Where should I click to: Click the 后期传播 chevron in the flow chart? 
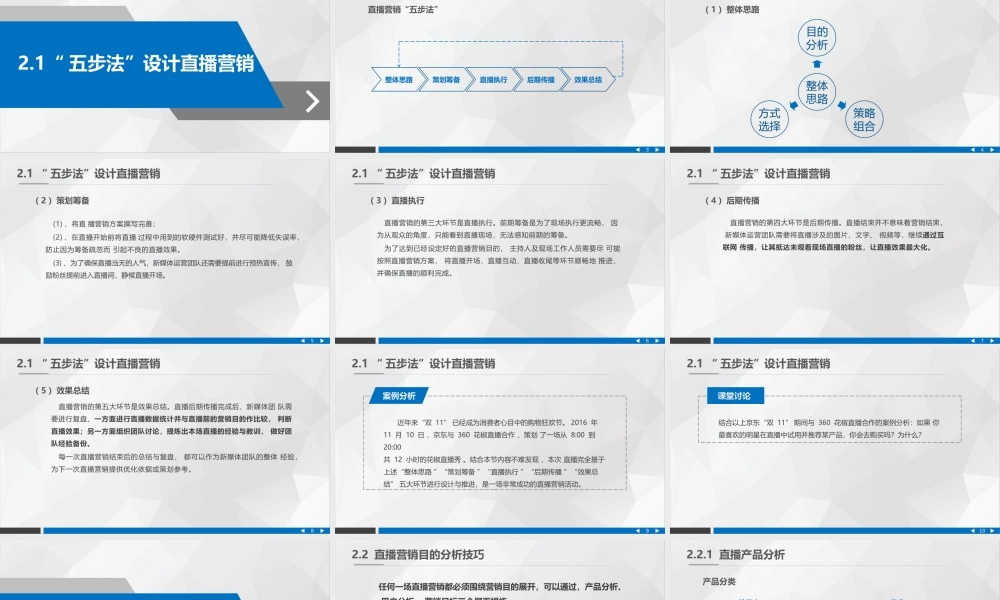tap(541, 79)
